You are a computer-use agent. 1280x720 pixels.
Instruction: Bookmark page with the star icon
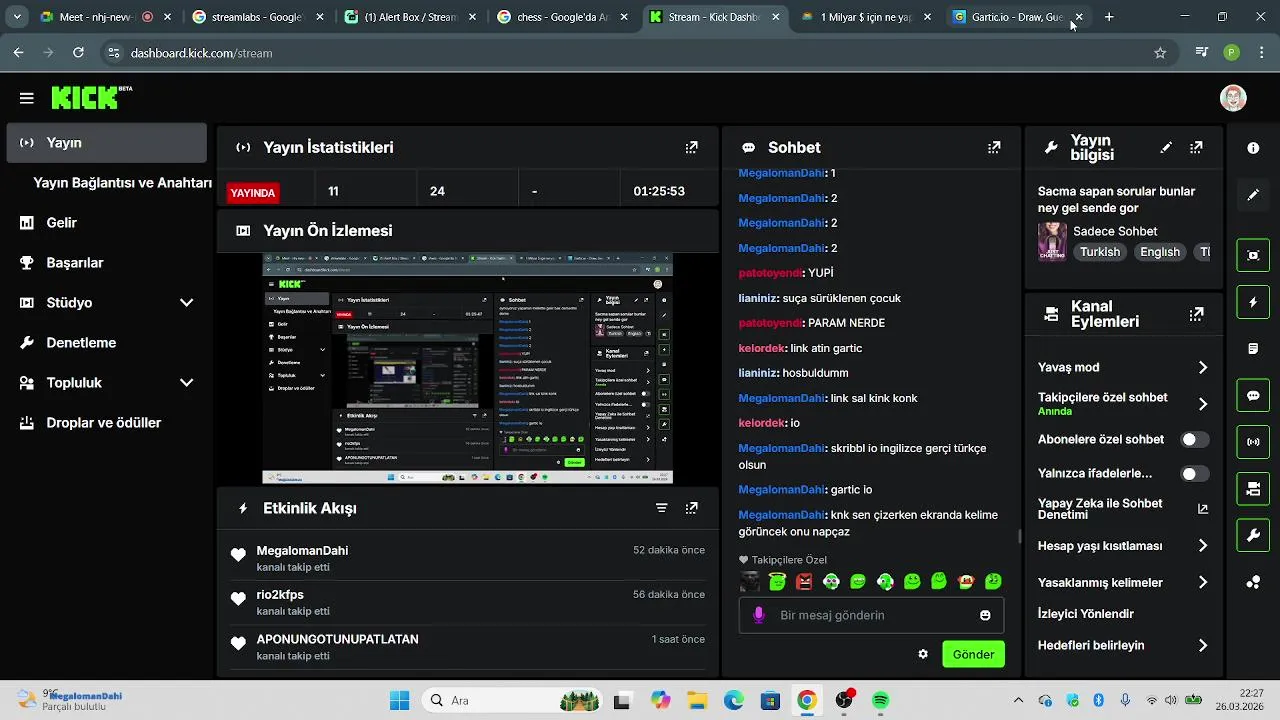click(x=1160, y=53)
